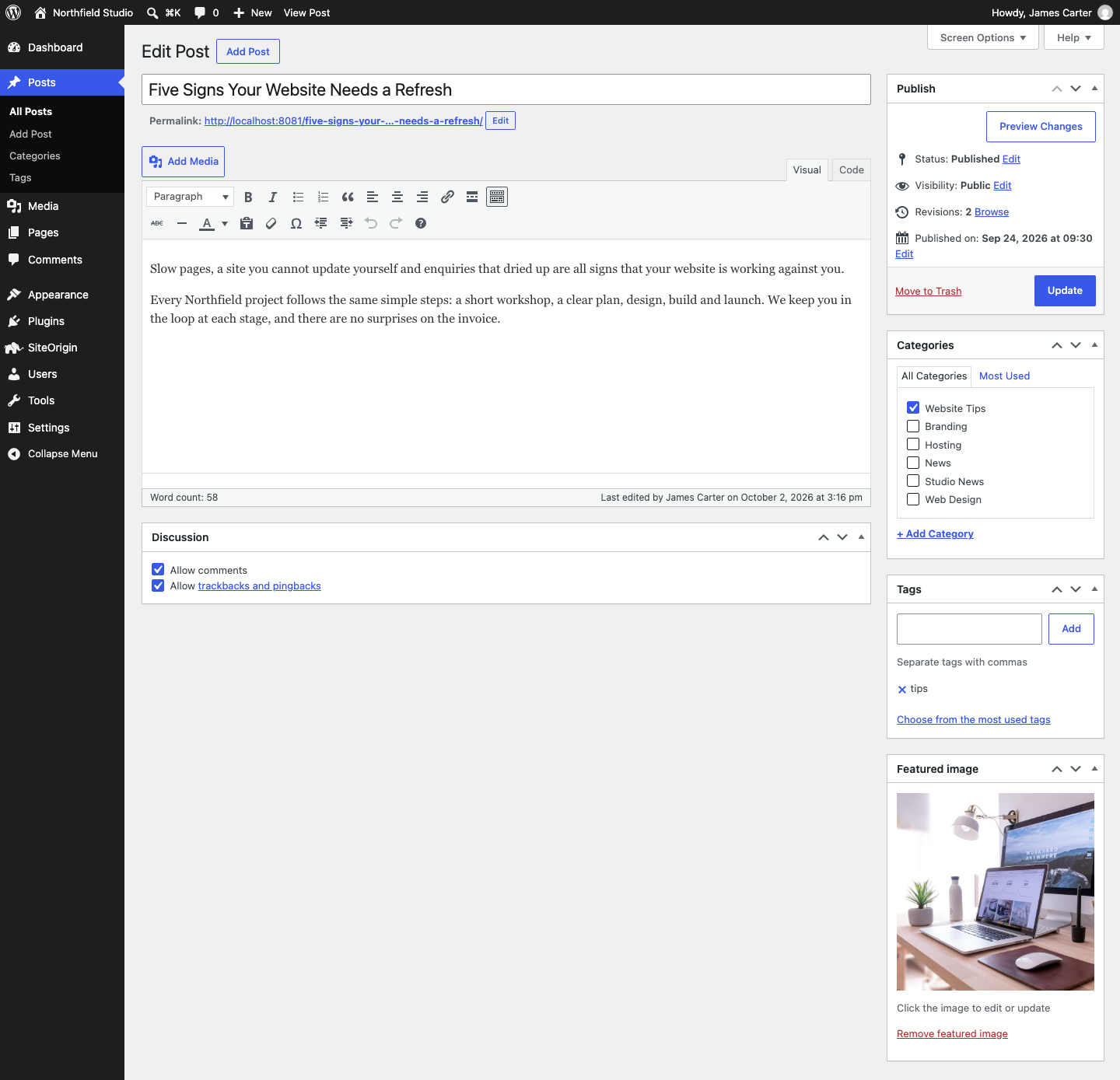Check the Branding category
The height and width of the screenshot is (1080, 1120).
(913, 426)
